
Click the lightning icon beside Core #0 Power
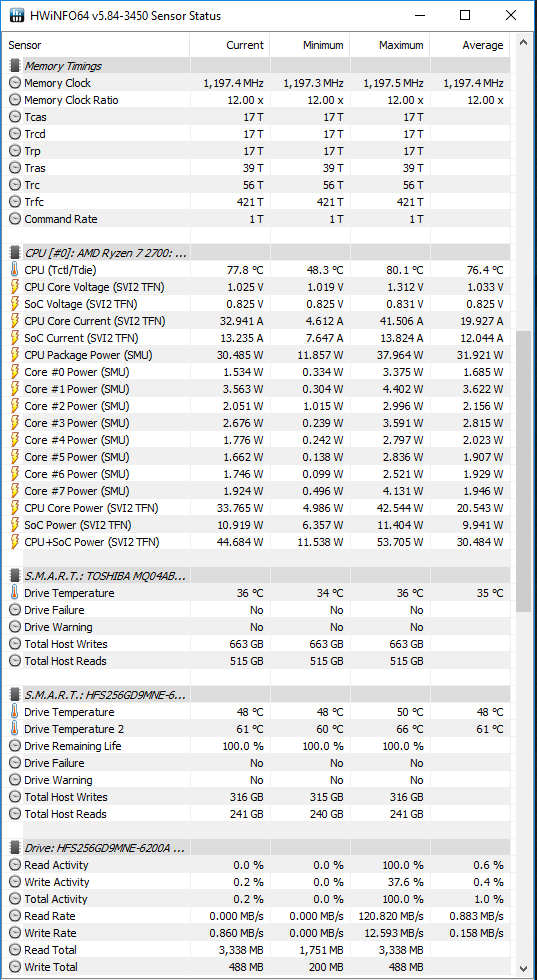click(15, 372)
